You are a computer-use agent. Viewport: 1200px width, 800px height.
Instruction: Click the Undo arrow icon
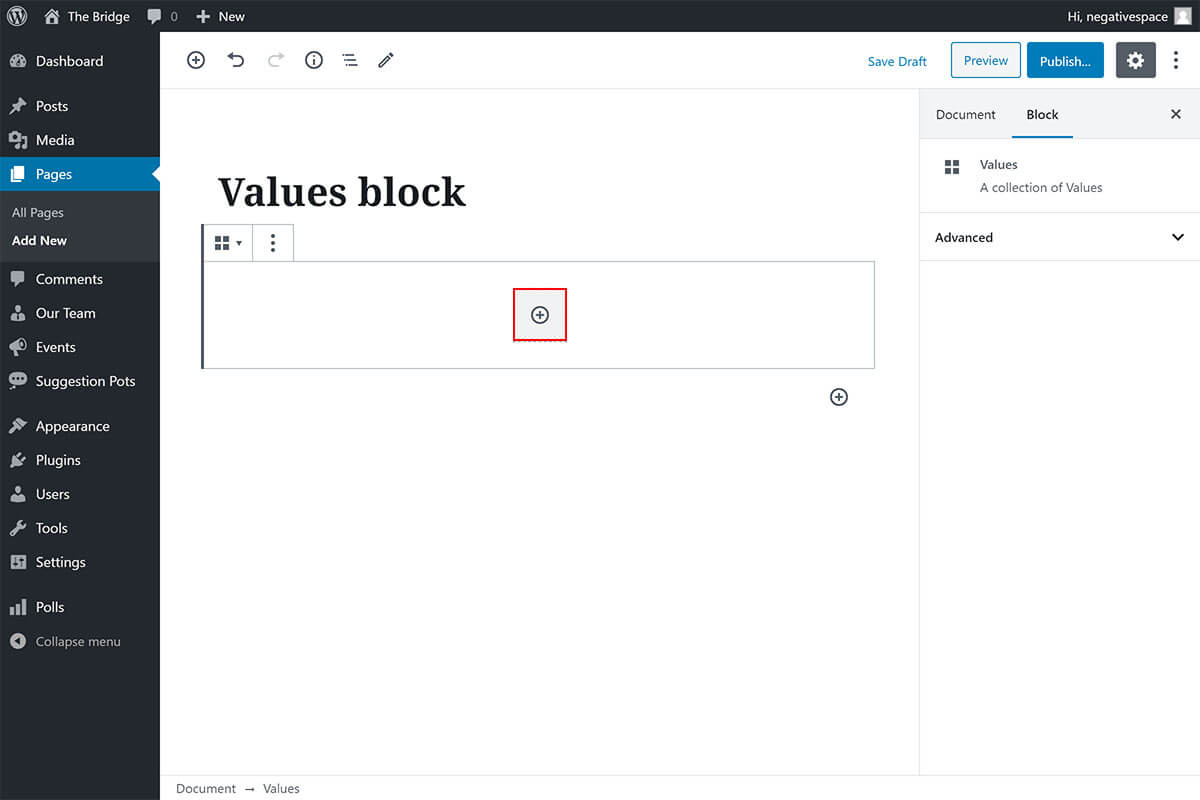pos(236,60)
